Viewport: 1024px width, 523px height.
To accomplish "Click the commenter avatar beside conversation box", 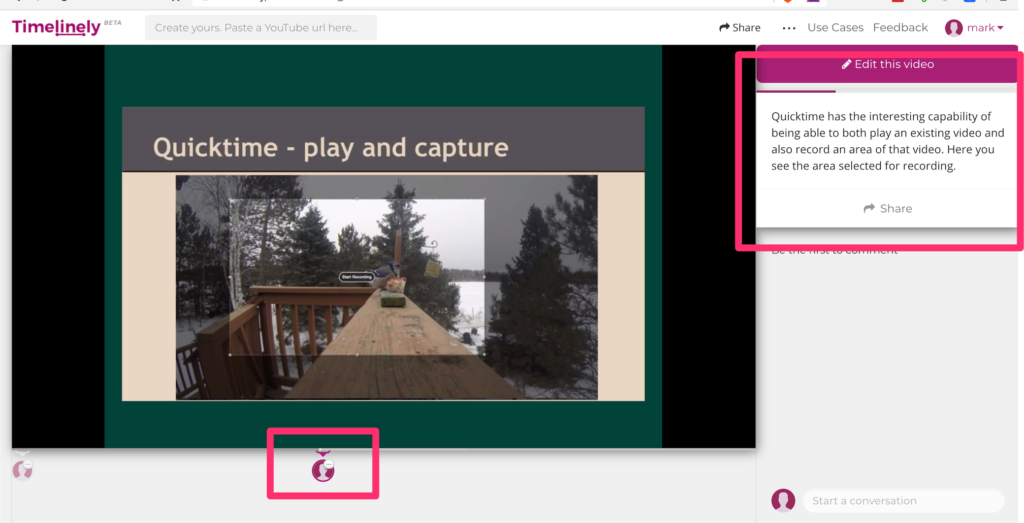I will [783, 500].
